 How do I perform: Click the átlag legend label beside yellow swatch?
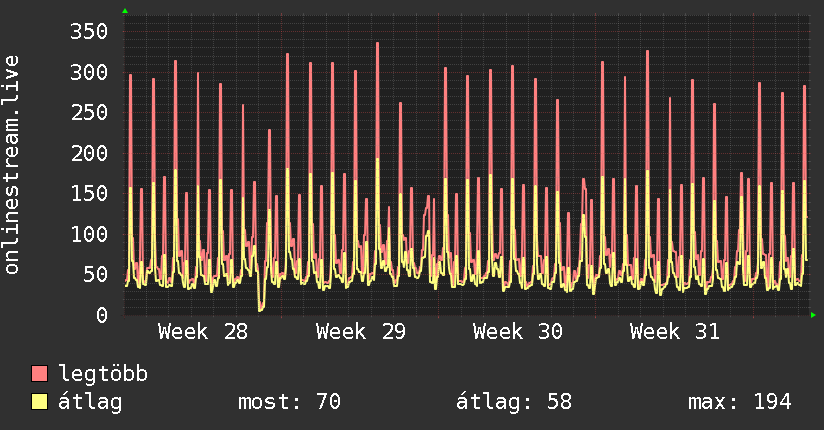pos(90,402)
